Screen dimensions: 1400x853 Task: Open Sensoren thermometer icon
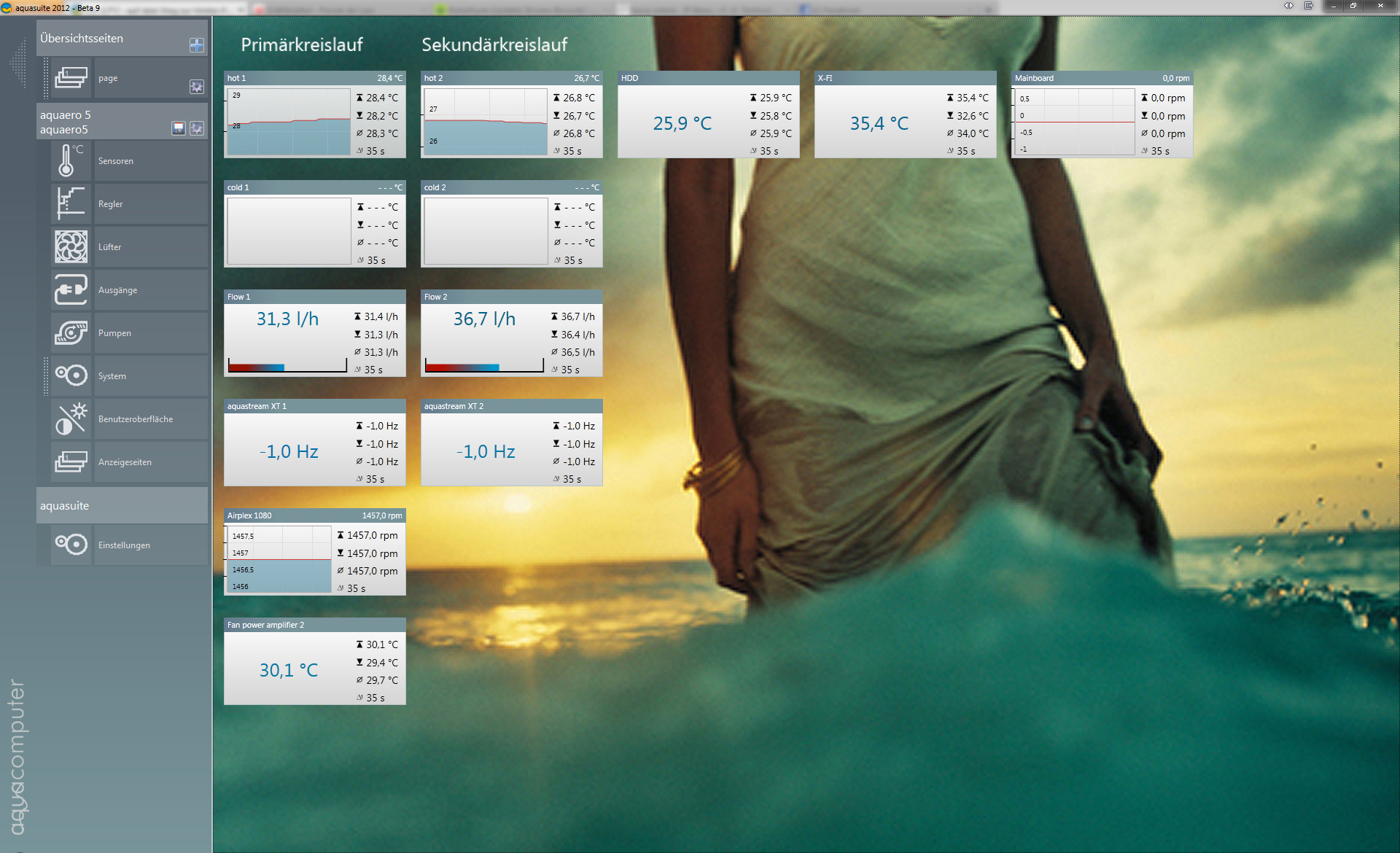click(x=71, y=161)
